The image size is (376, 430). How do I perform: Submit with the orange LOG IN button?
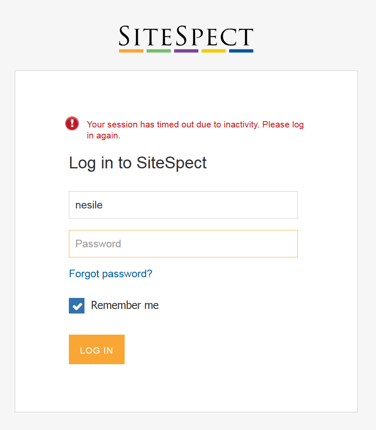click(97, 349)
